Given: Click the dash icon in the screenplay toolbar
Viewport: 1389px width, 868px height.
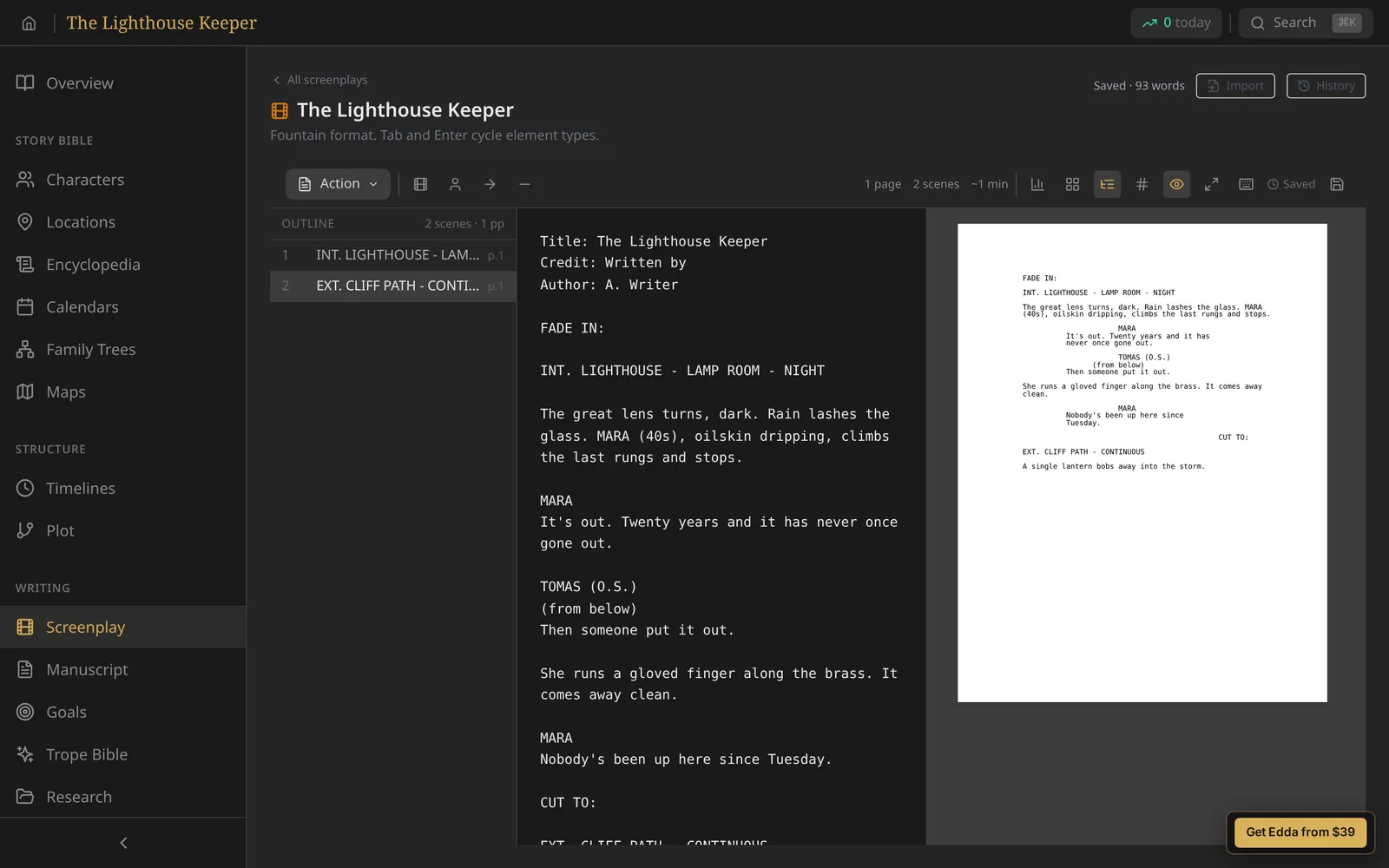Looking at the screenshot, I should (524, 184).
